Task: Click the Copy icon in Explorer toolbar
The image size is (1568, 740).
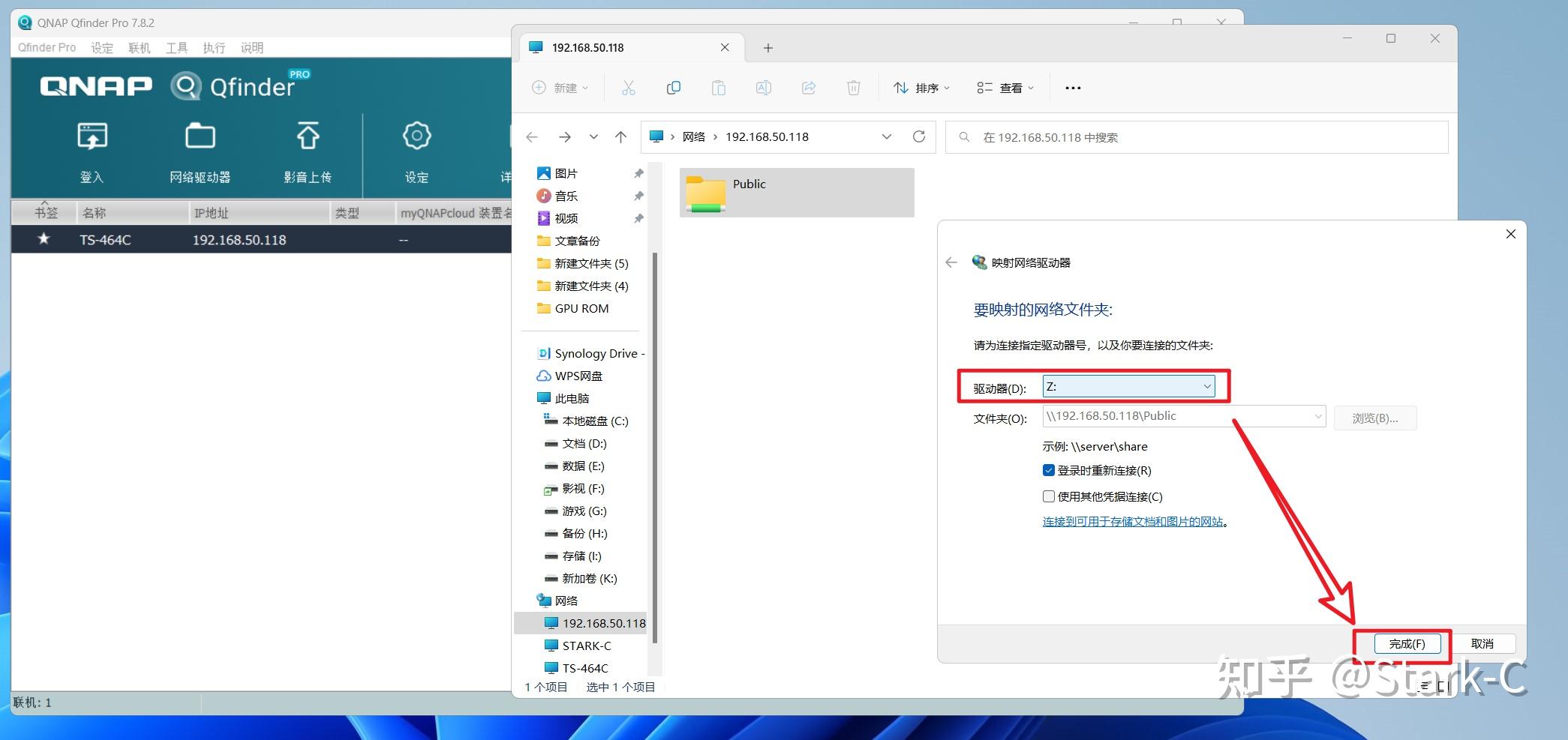Action: [673, 87]
